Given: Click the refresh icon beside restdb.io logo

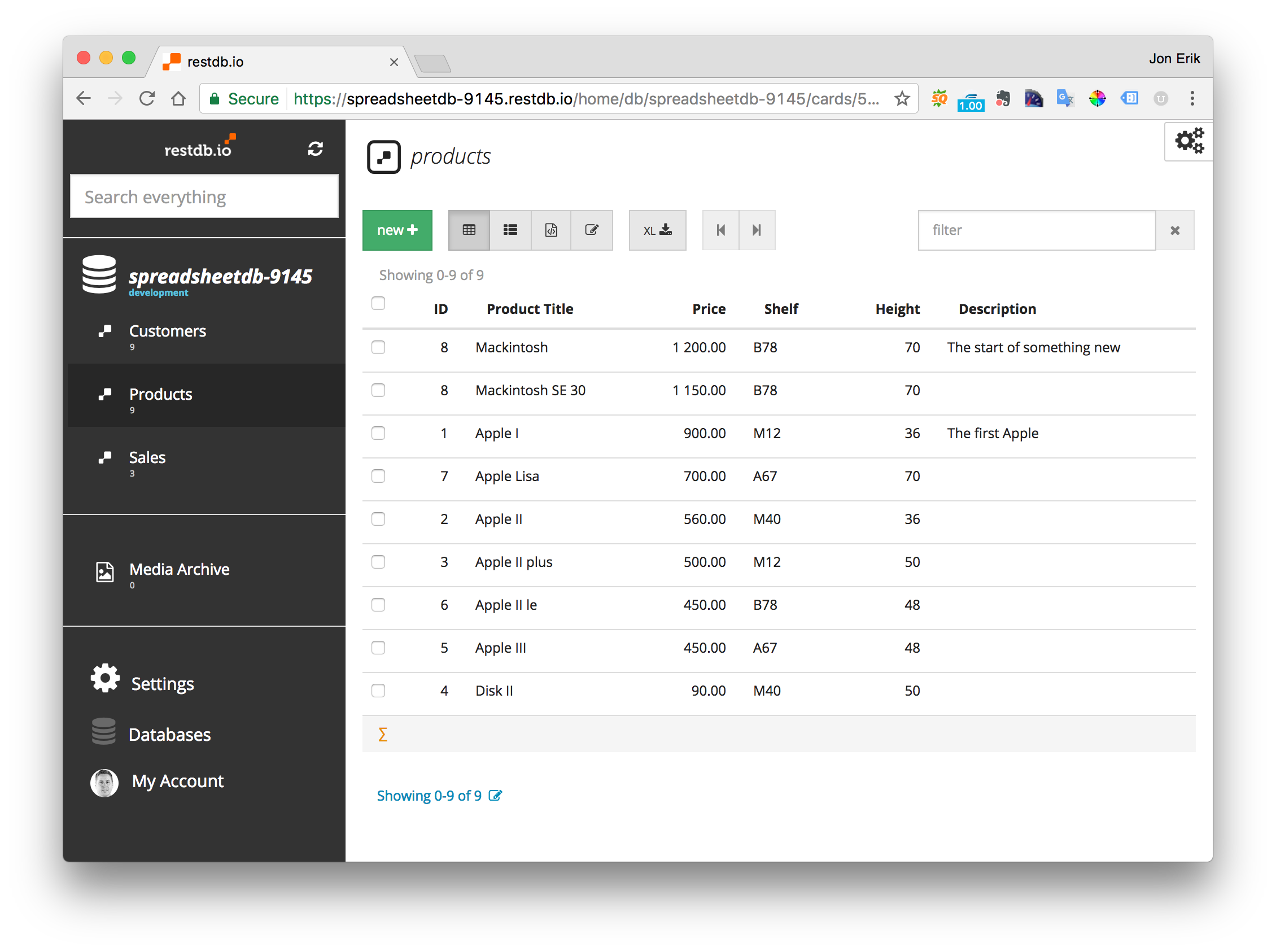Looking at the screenshot, I should 315,149.
